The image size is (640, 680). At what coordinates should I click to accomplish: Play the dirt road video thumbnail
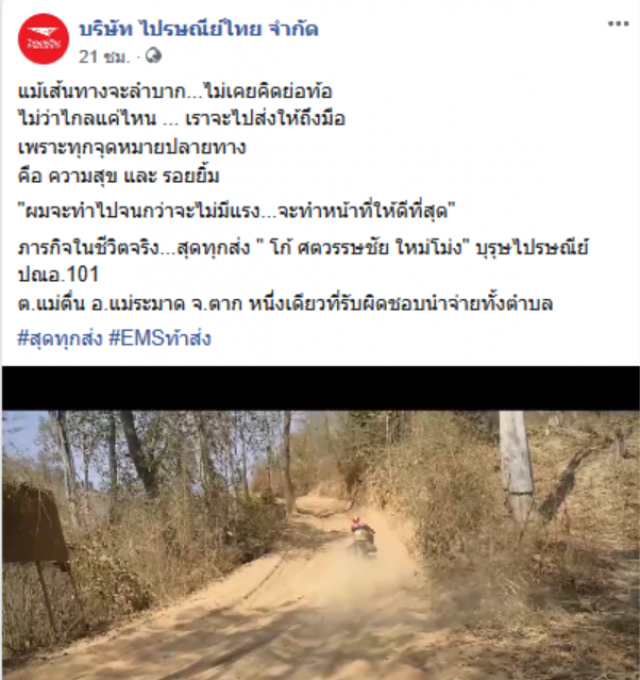click(x=321, y=545)
